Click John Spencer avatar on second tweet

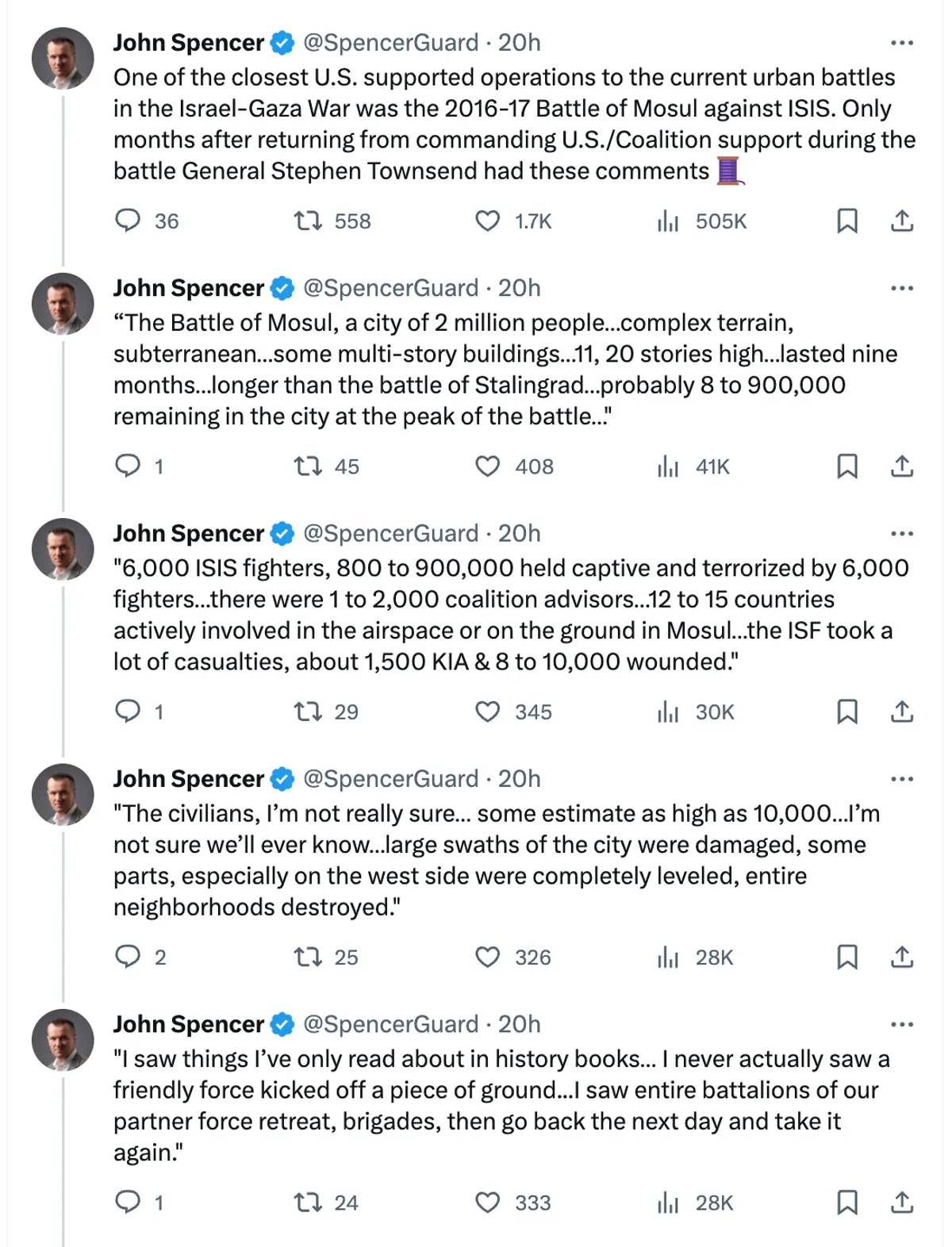[63, 304]
